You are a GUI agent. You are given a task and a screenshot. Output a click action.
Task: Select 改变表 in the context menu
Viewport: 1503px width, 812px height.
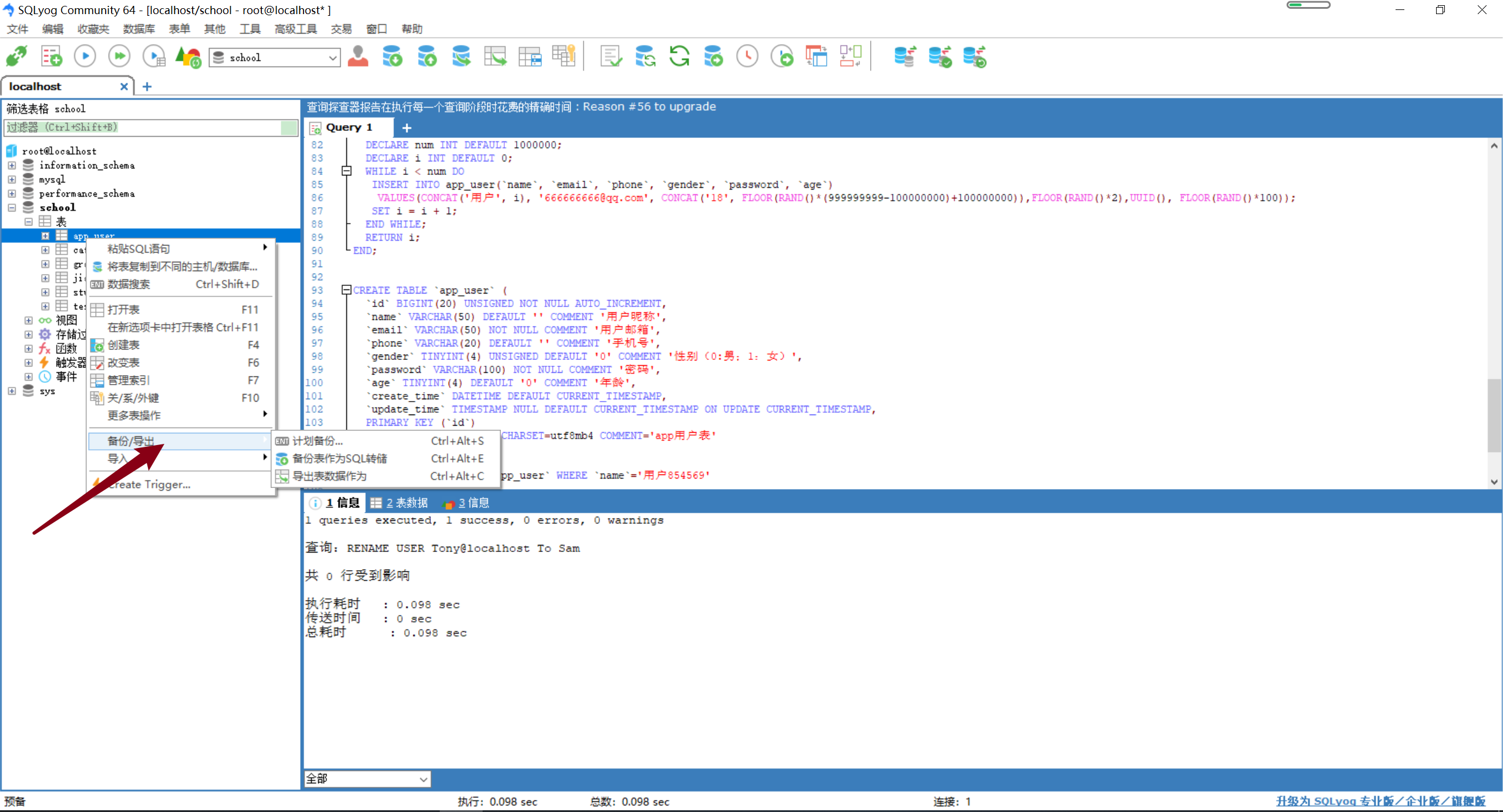coord(181,362)
